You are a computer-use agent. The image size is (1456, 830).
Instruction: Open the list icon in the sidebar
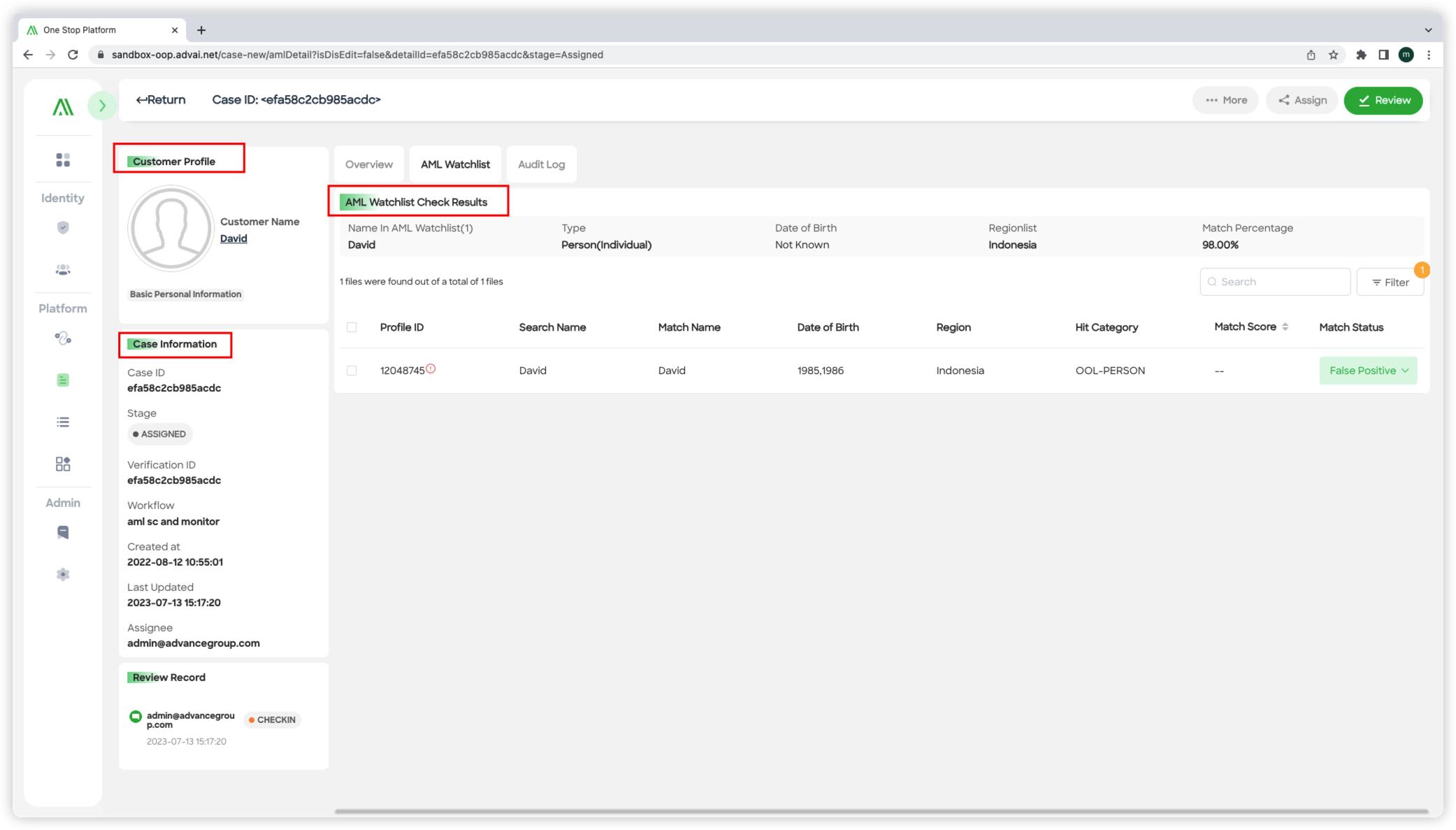[x=63, y=422]
